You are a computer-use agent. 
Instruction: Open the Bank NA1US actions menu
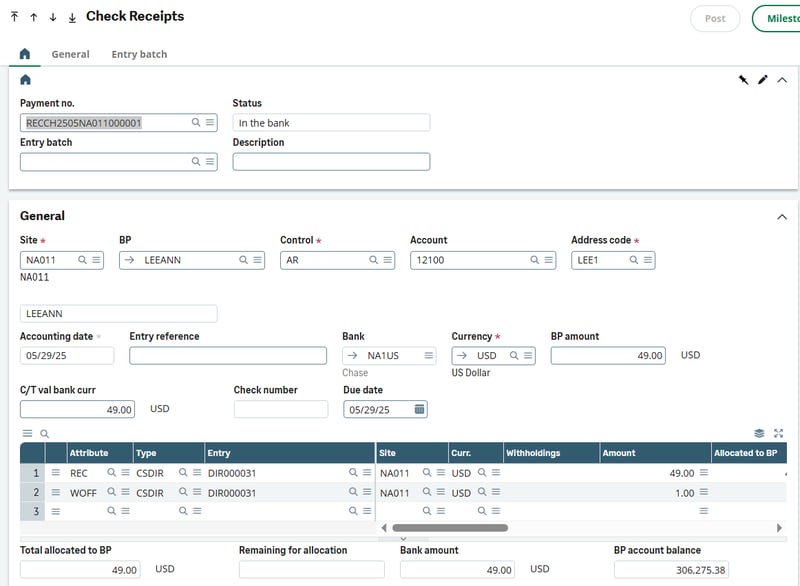(x=429, y=356)
